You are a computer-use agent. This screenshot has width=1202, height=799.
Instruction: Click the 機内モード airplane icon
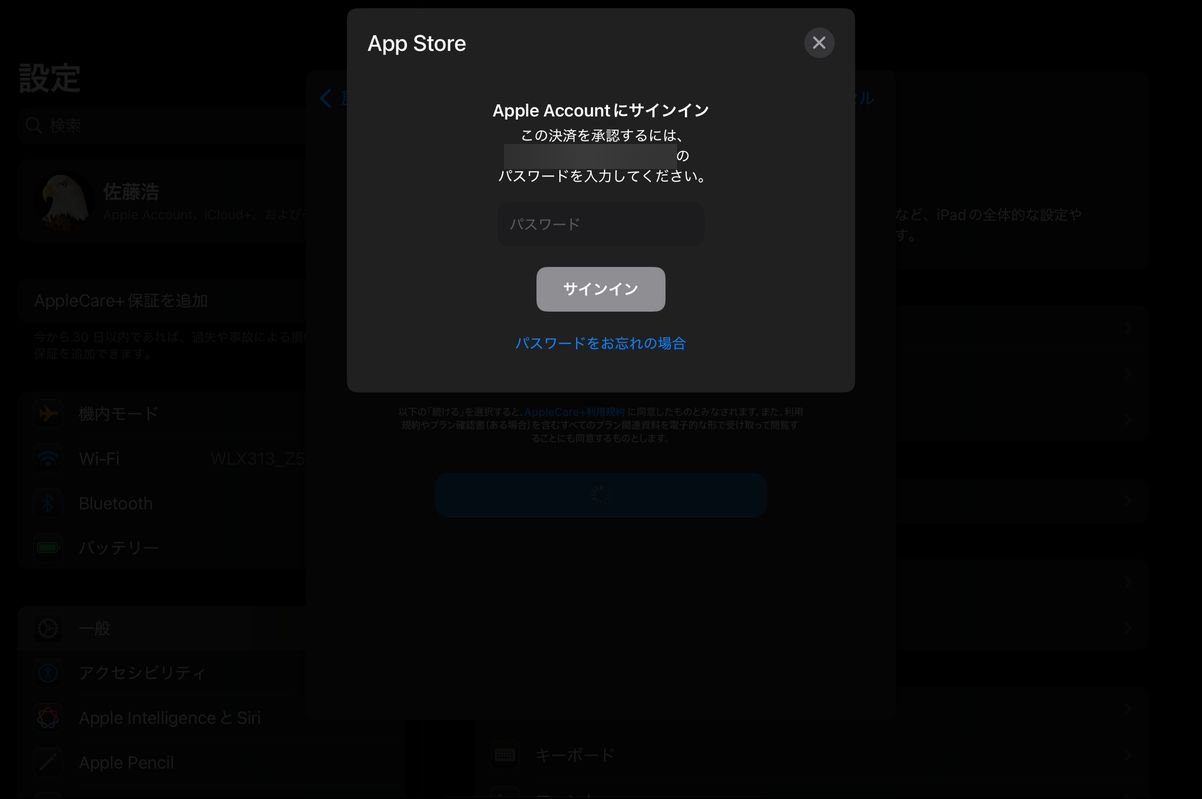(48, 413)
